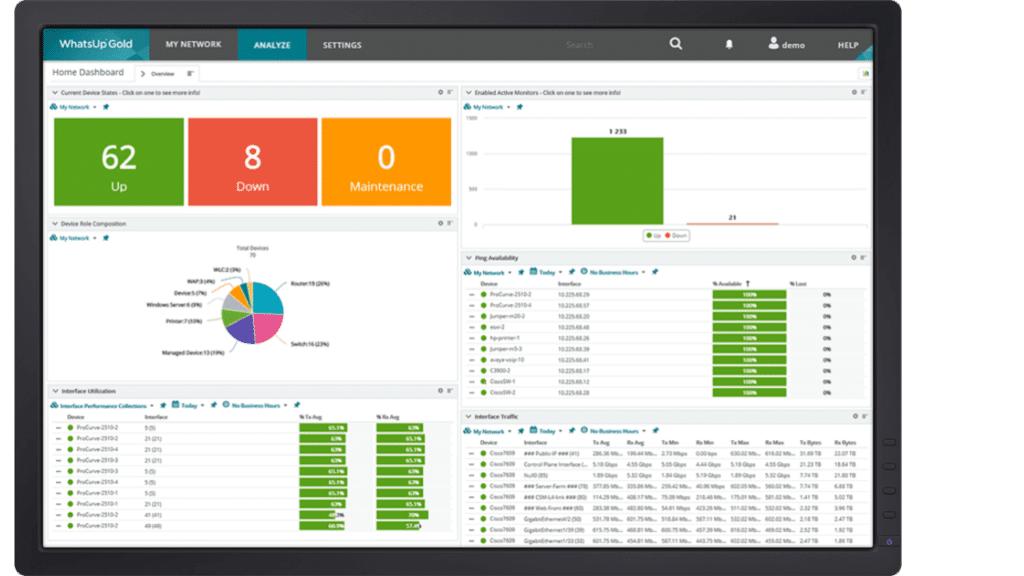Viewport: 1024px width, 576px height.
Task: Open the HELP menu
Action: (848, 45)
